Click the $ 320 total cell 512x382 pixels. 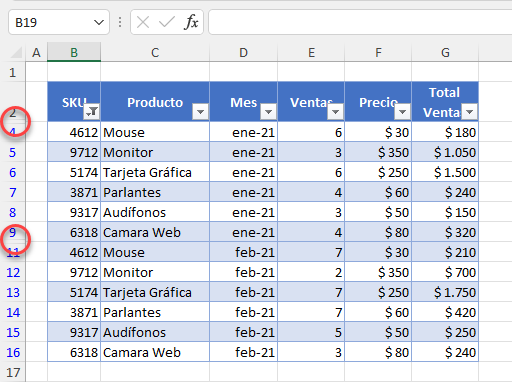click(445, 232)
